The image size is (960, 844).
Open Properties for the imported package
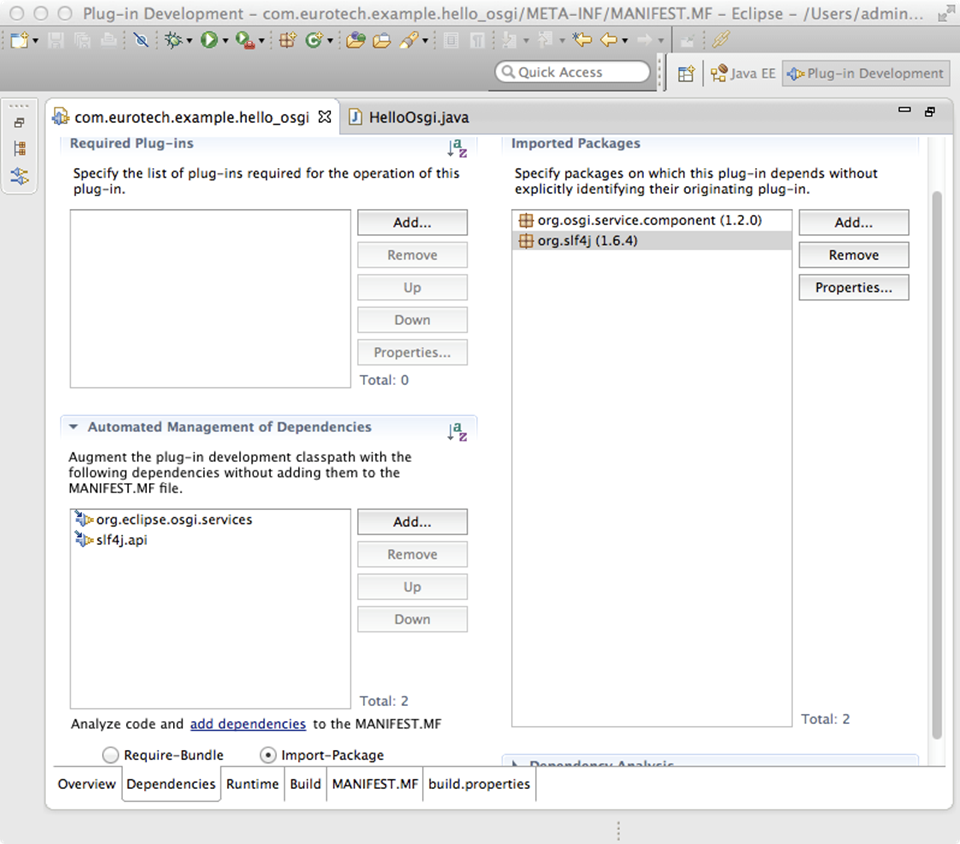click(x=853, y=287)
